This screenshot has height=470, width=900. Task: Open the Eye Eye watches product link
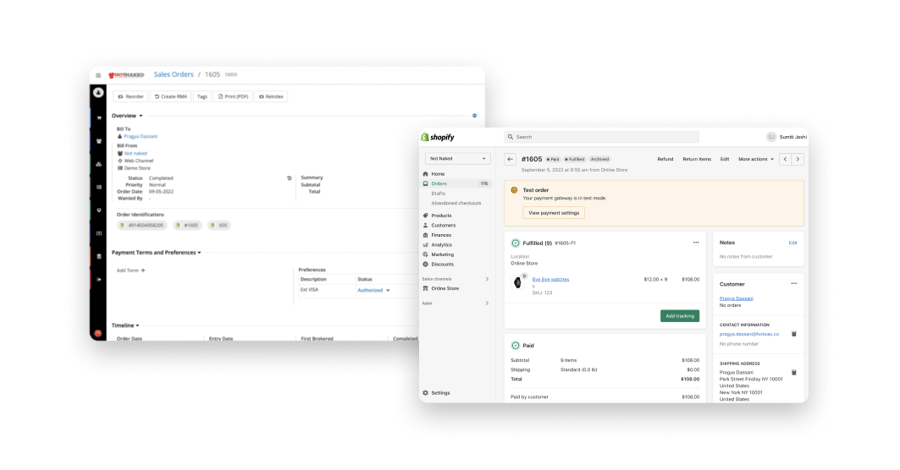pyautogui.click(x=550, y=279)
